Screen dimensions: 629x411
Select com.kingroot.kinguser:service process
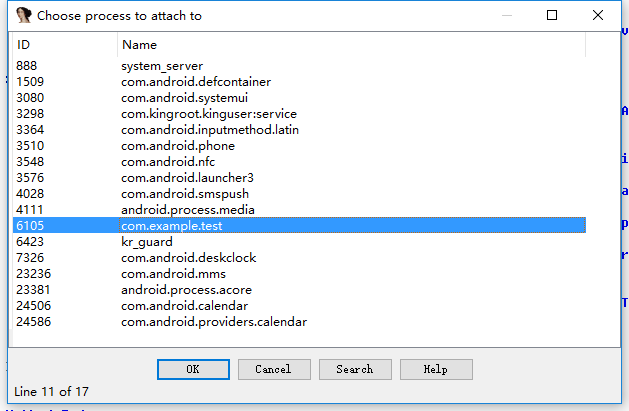(x=209, y=114)
